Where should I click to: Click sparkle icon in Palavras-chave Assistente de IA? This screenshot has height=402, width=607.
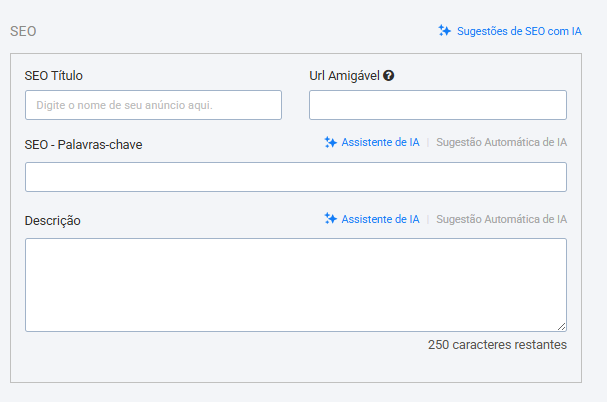[x=331, y=142]
